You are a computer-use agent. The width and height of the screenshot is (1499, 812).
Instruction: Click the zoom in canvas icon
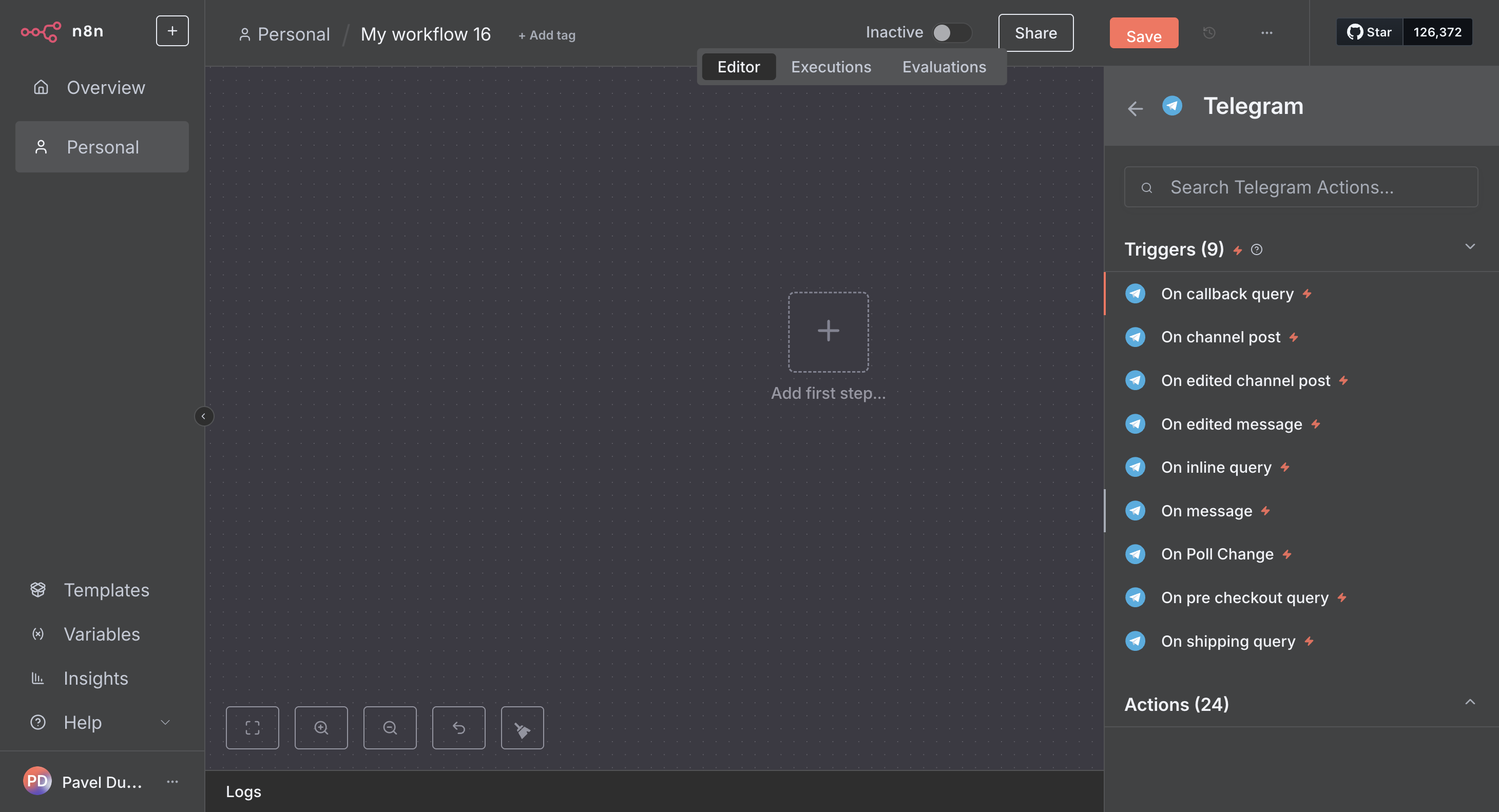(x=321, y=727)
